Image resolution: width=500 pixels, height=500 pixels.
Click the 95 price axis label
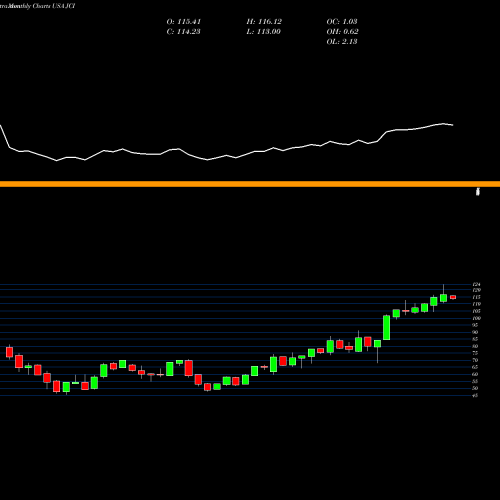click(x=475, y=325)
